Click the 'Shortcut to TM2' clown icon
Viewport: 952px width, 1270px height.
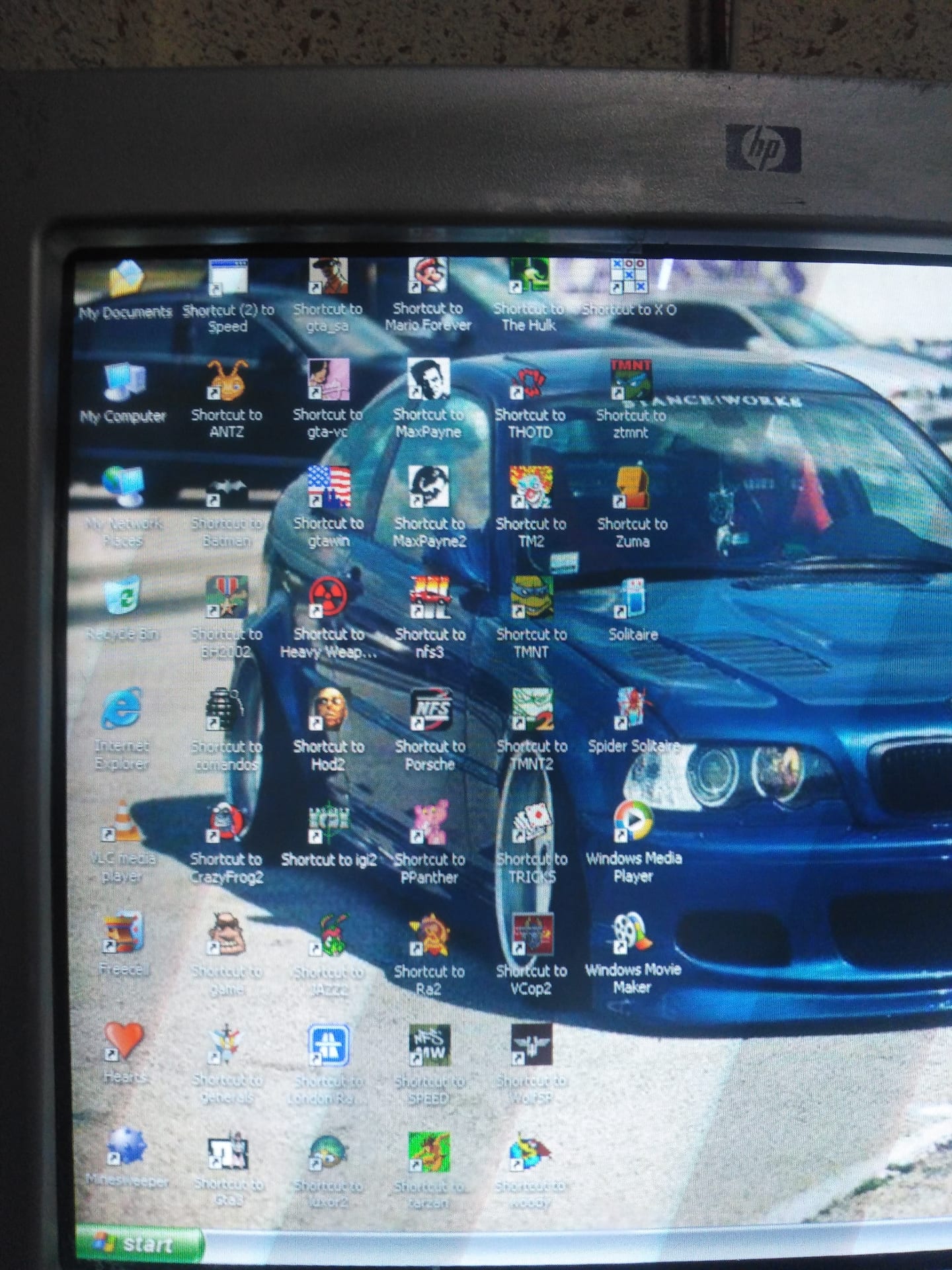[x=531, y=487]
